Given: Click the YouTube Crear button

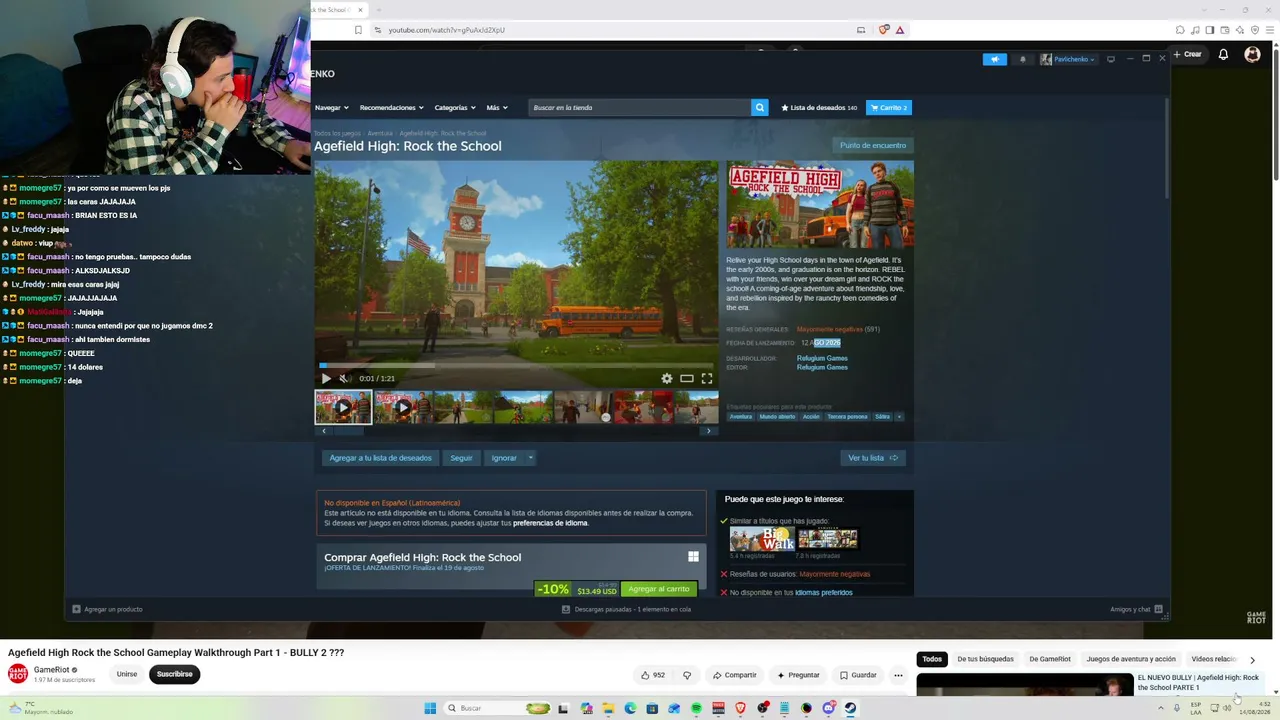Looking at the screenshot, I should [1187, 54].
